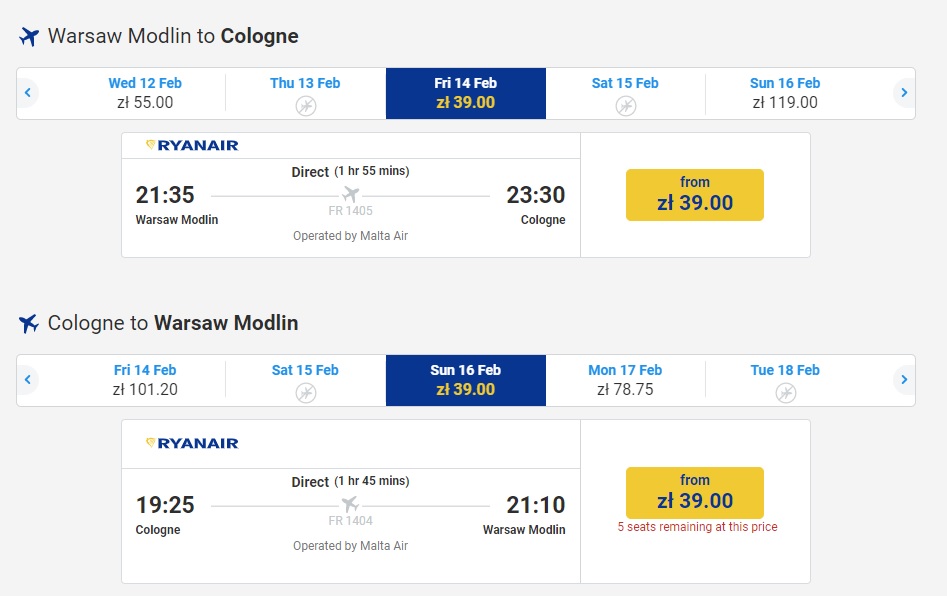Show earlier return dates with left chevron
Screen dimensions: 947x596
point(27,379)
